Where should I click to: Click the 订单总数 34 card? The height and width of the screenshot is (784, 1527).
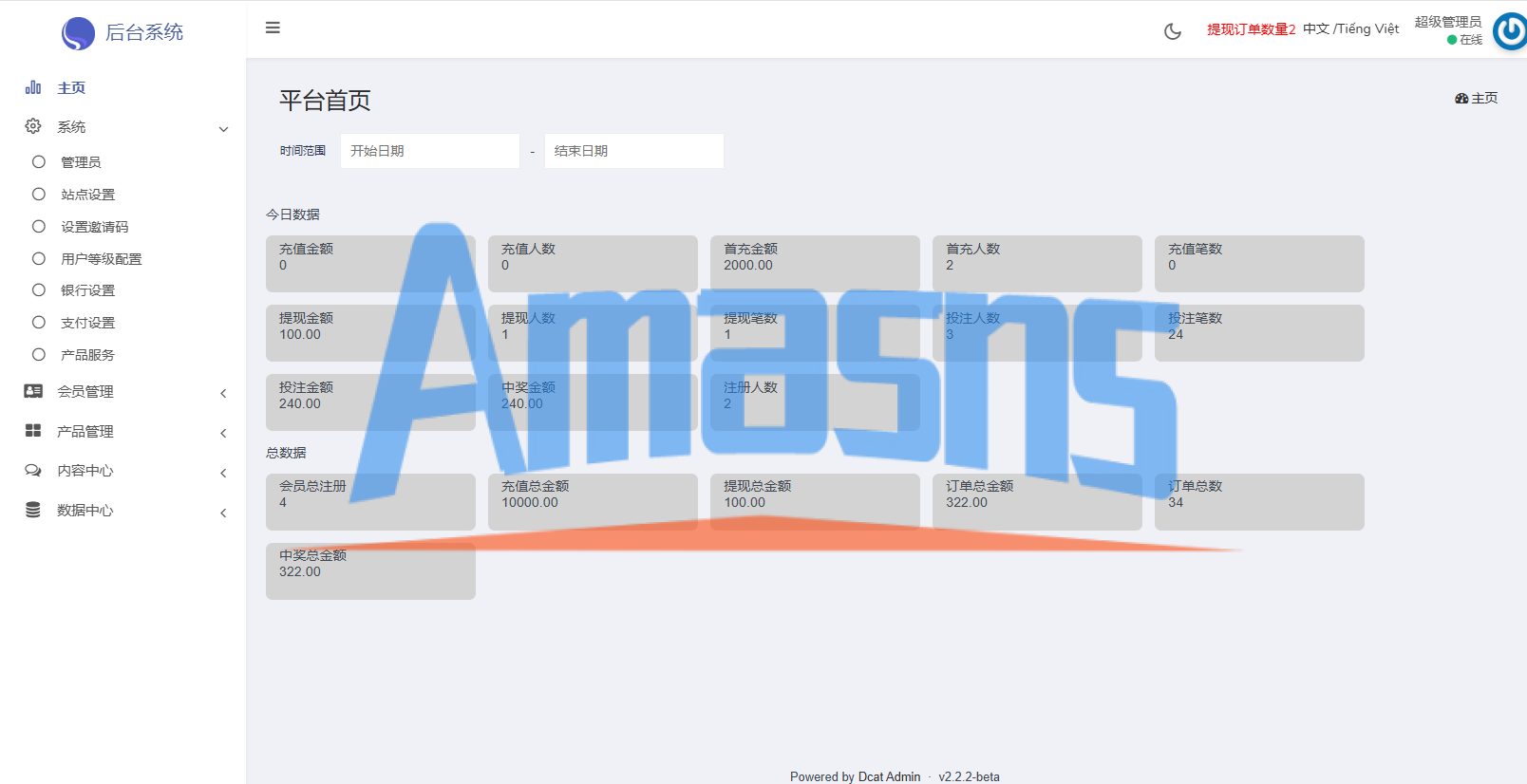[1259, 502]
